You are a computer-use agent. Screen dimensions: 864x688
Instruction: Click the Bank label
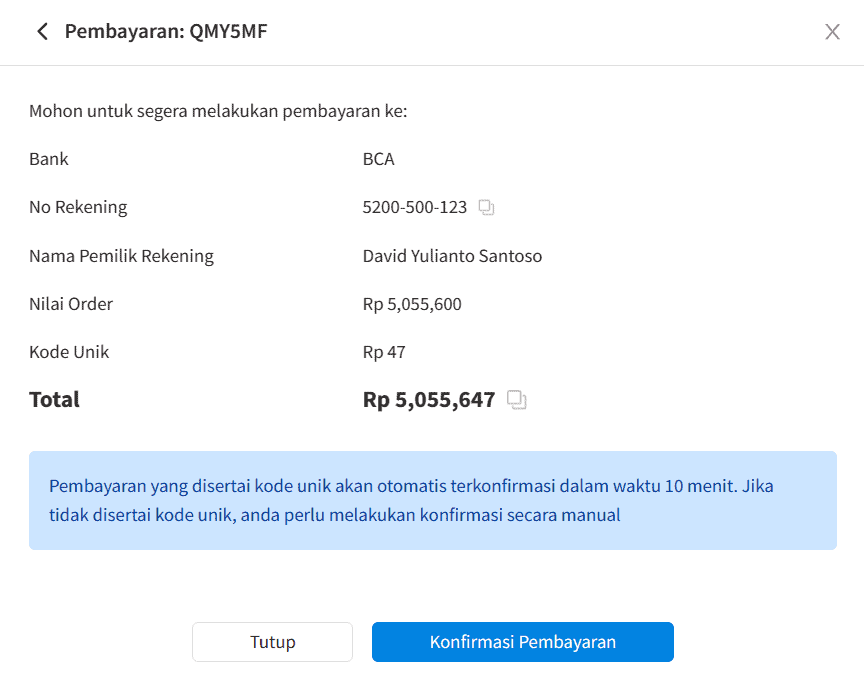coord(49,160)
